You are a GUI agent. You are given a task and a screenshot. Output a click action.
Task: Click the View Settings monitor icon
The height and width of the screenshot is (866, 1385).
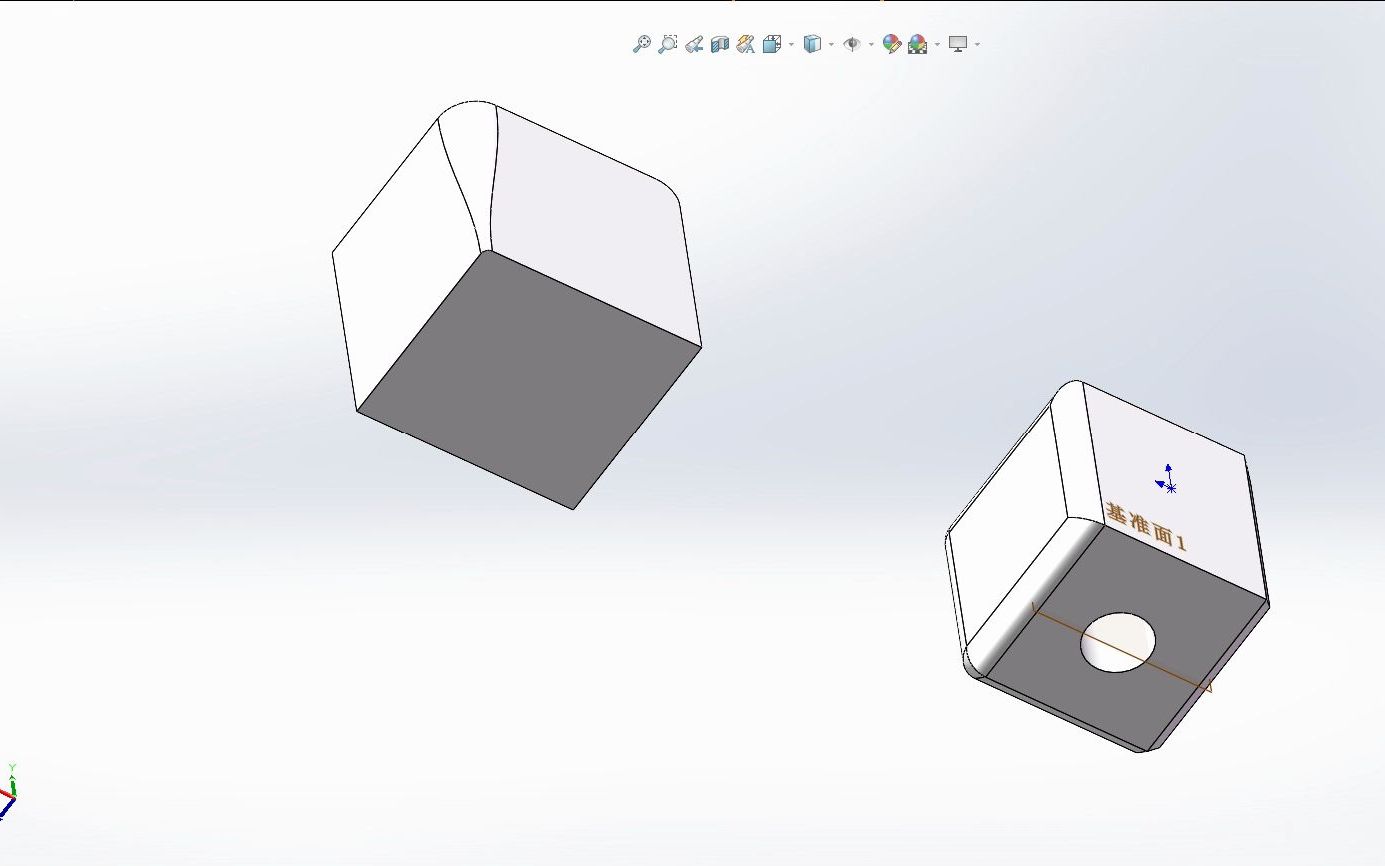click(x=958, y=44)
